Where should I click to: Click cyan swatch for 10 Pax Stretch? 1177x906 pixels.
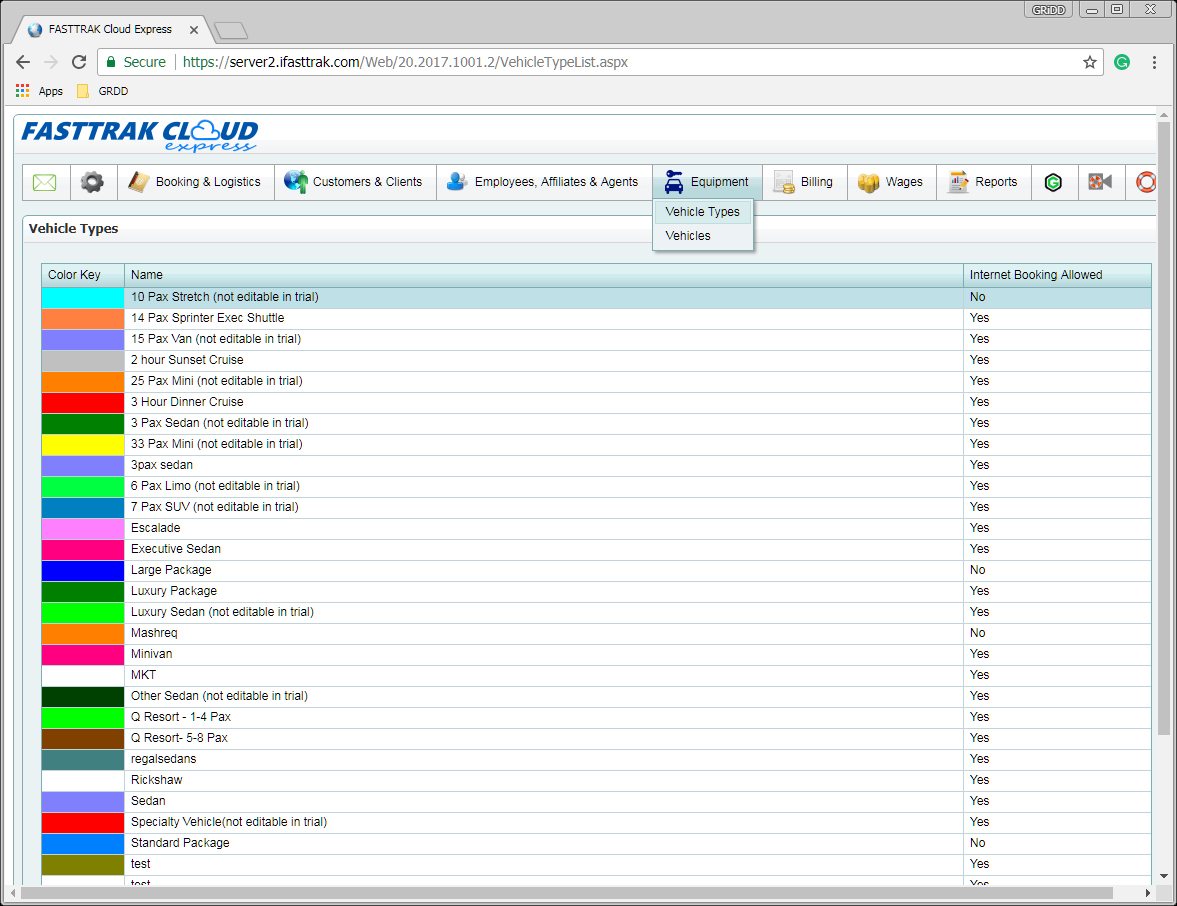[83, 298]
